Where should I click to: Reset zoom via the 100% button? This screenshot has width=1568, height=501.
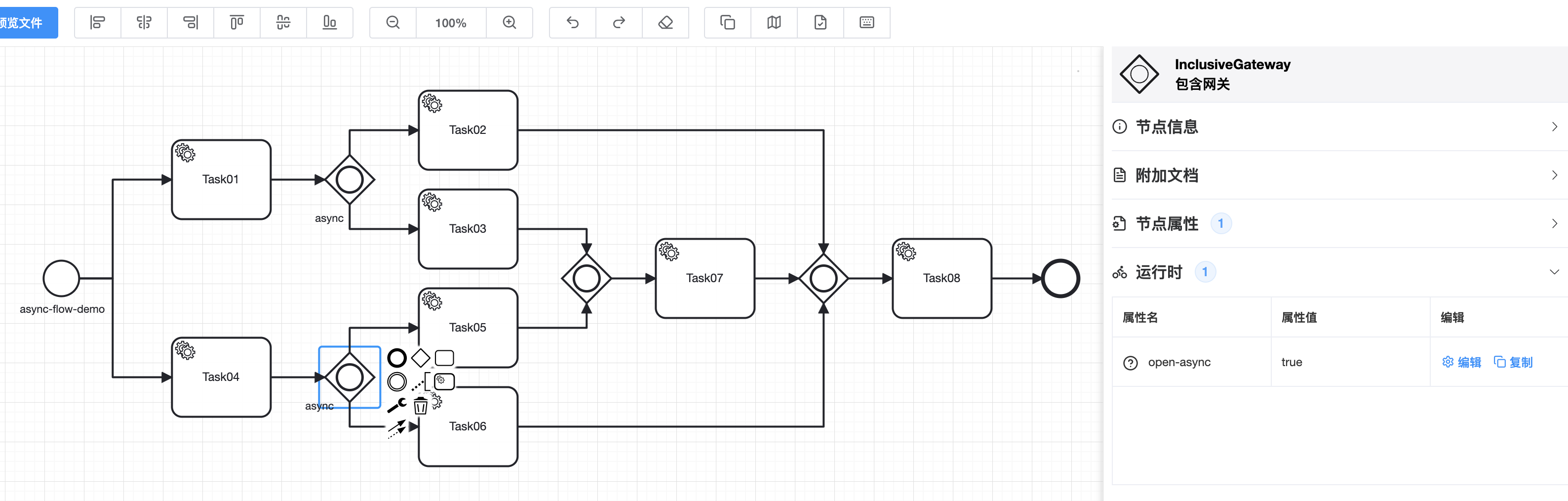(x=451, y=23)
